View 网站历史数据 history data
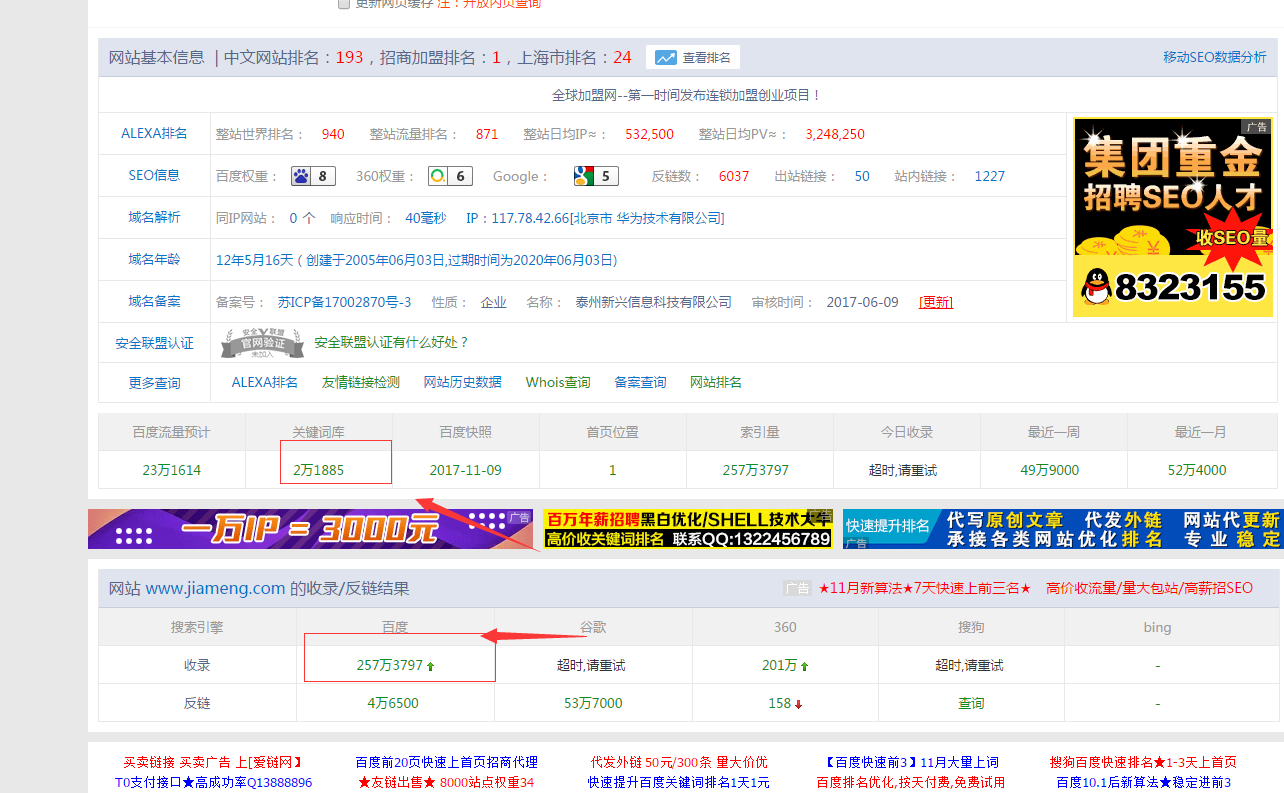 [x=462, y=382]
